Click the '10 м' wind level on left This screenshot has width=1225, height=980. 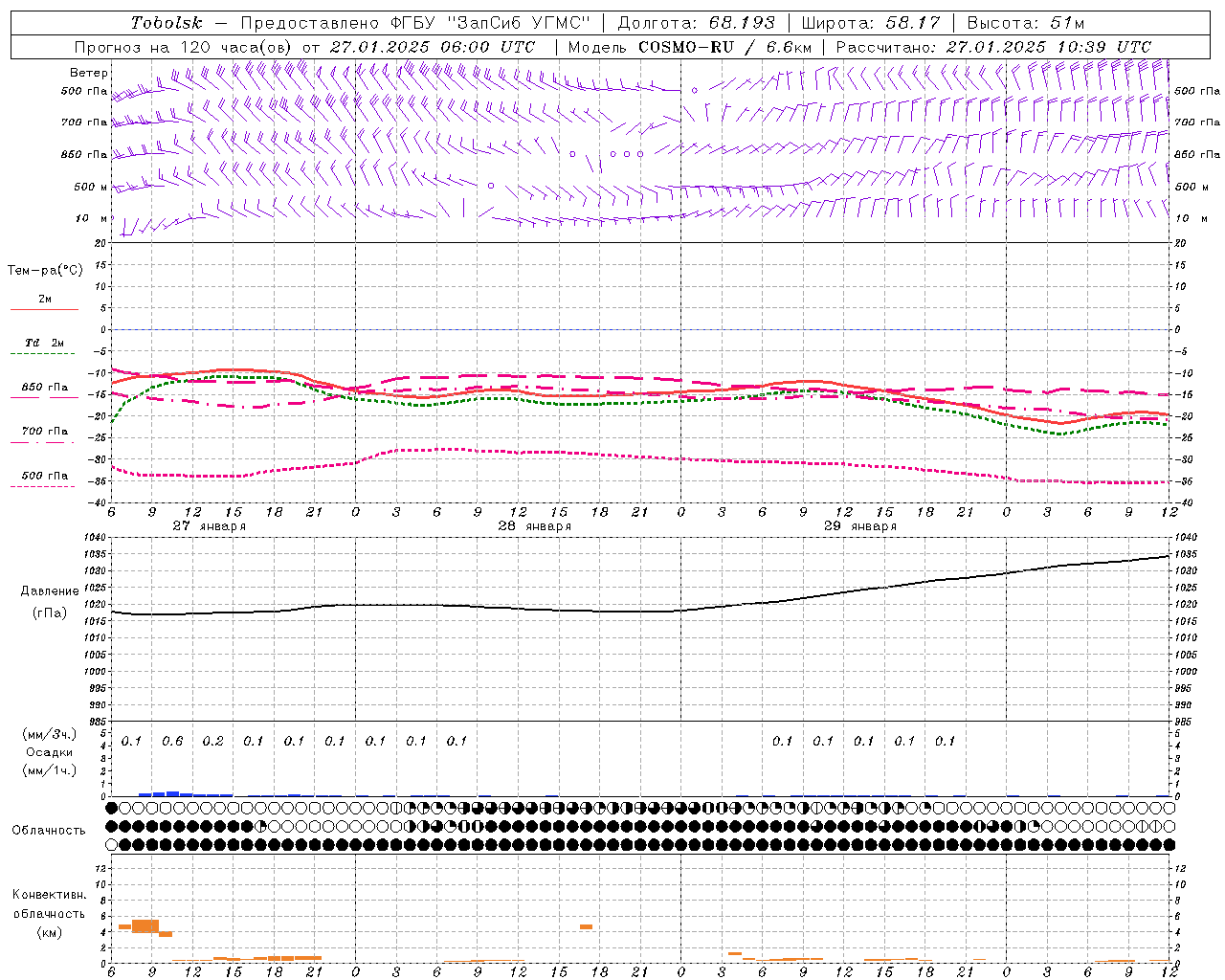click(x=92, y=219)
